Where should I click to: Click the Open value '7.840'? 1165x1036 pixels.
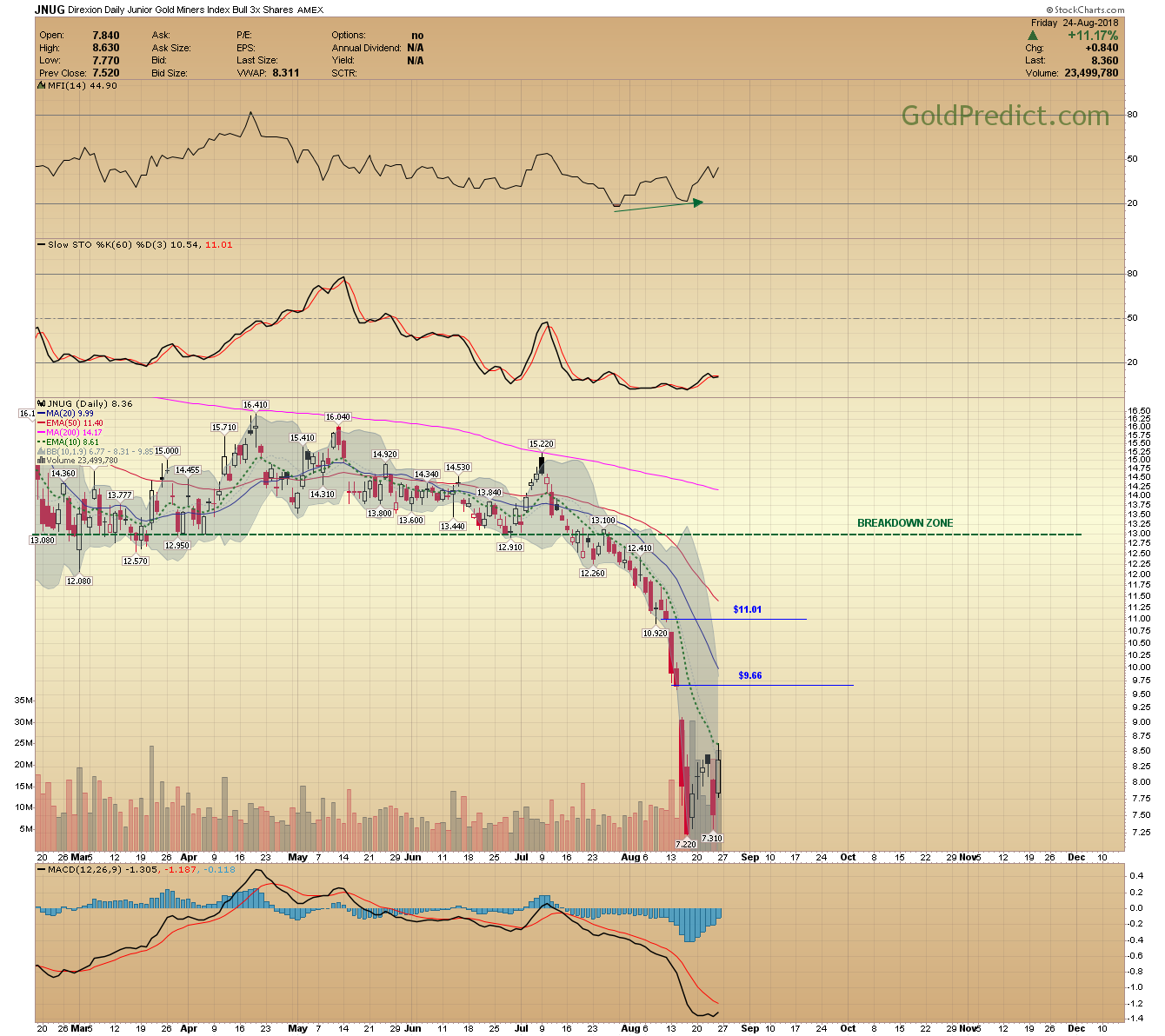[106, 36]
